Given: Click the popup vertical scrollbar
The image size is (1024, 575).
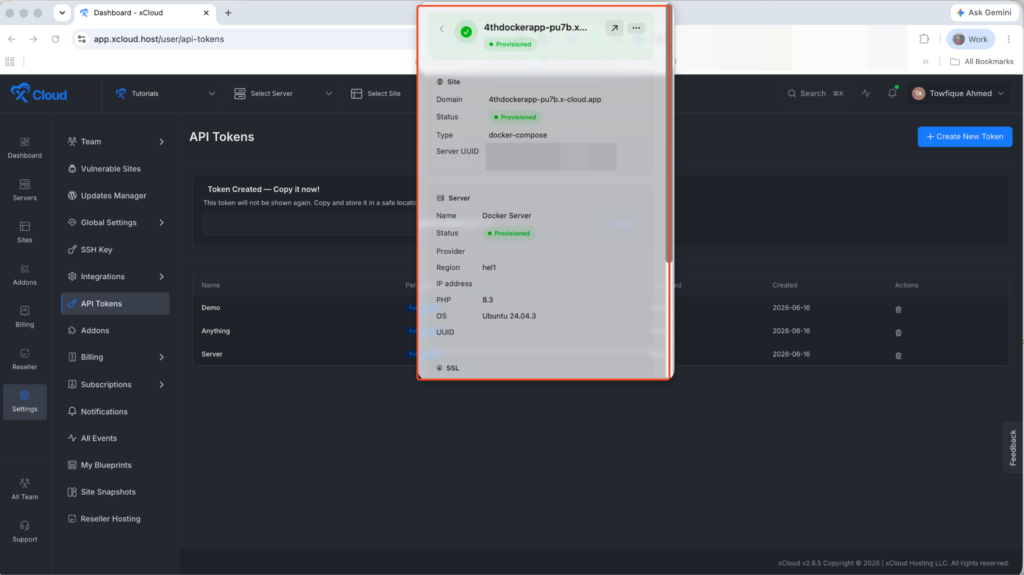Looking at the screenshot, I should (668, 134).
